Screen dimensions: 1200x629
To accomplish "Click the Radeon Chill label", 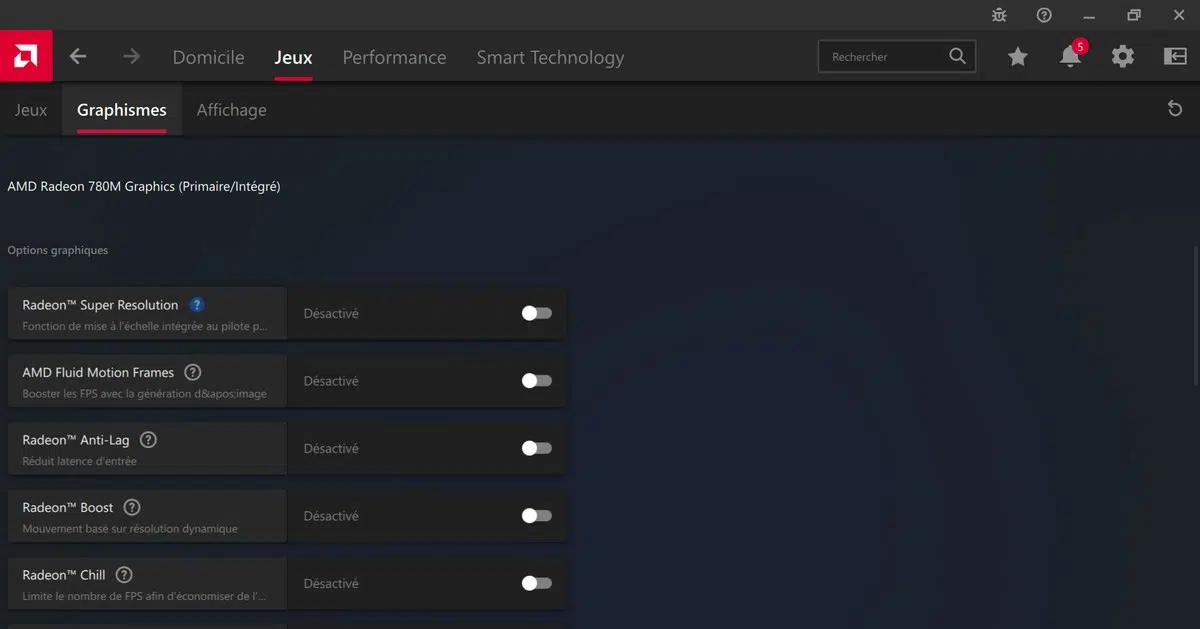I will [x=64, y=575].
